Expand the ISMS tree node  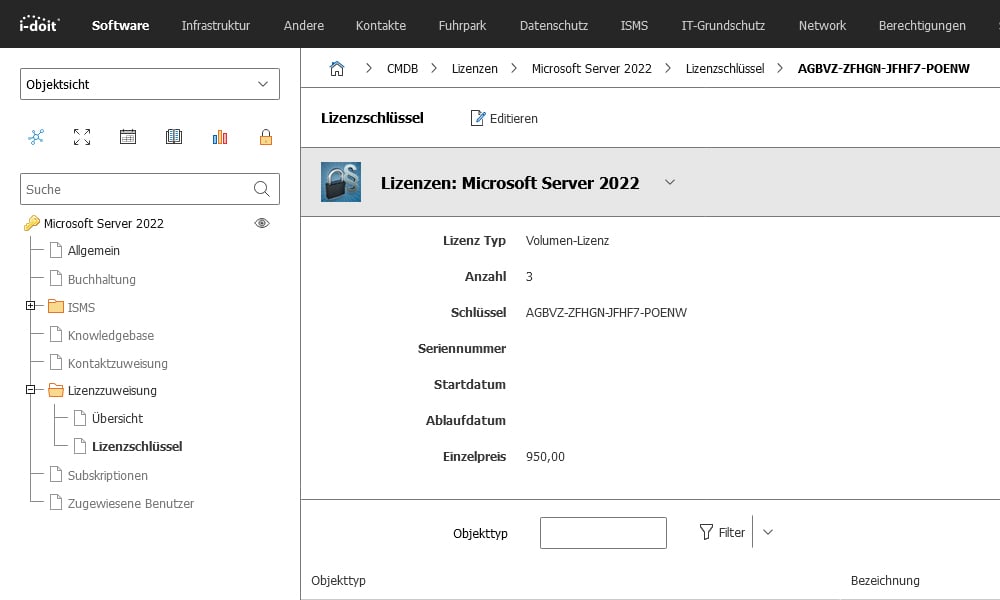tap(30, 306)
